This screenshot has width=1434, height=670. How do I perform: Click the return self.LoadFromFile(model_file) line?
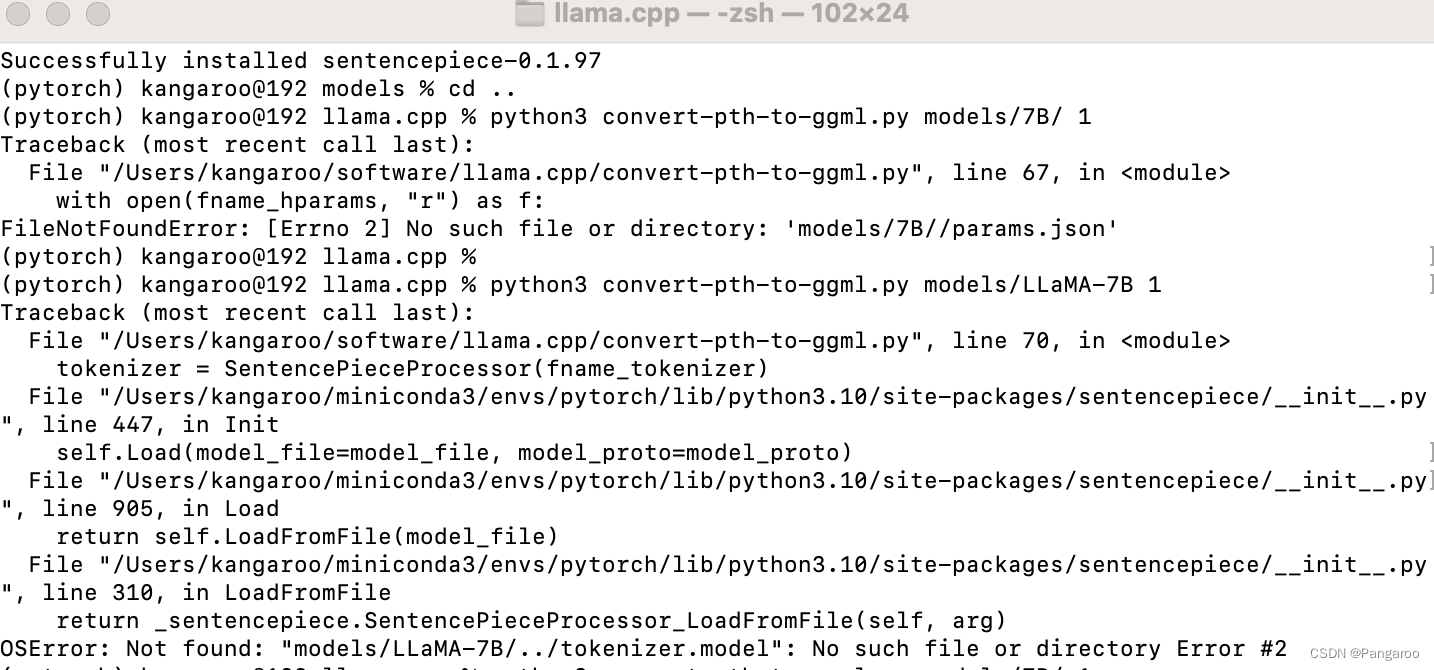(307, 537)
